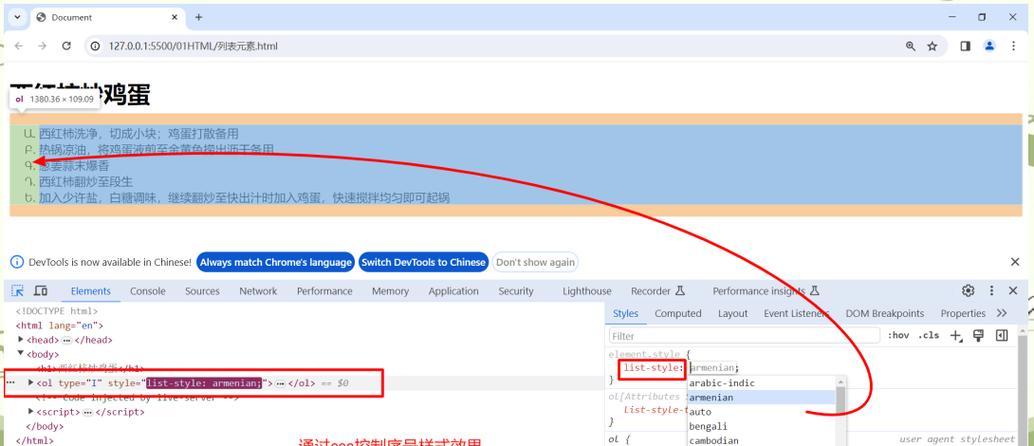This screenshot has height=446, width=1034.
Task: Switch to the Performance insights panel
Action: [x=766, y=291]
